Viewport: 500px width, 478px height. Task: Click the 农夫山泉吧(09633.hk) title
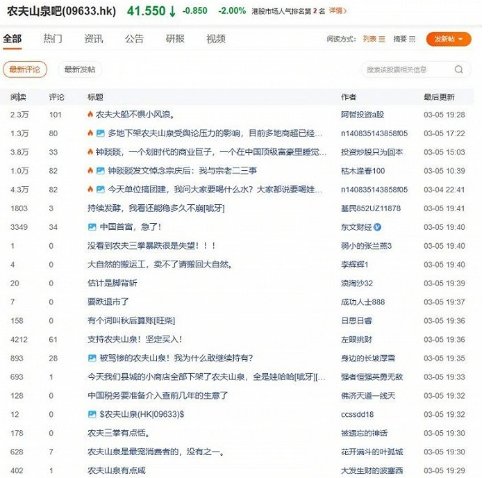click(61, 11)
